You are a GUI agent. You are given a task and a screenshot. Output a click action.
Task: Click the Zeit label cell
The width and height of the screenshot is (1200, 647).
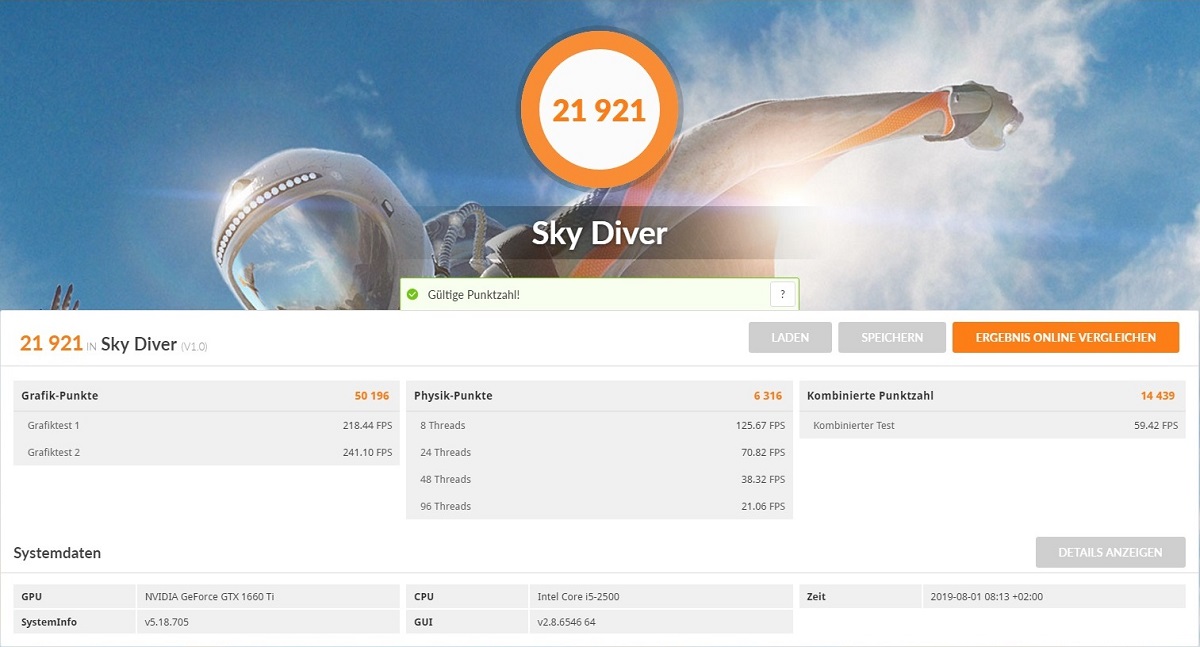[x=860, y=597]
